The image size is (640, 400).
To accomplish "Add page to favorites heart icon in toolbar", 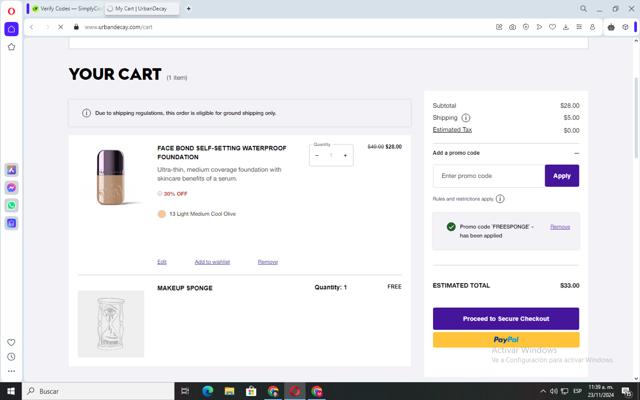I will click(552, 27).
